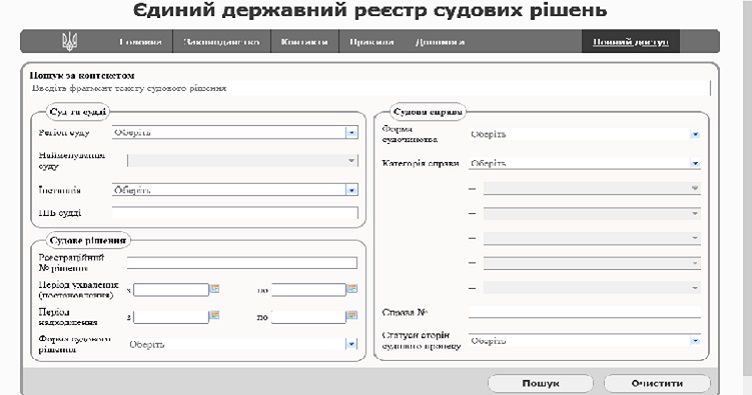The width and height of the screenshot is (752, 395).
Task: Click the page title Єдиний державний реєстр судових рішень
Action: pyautogui.click(x=370, y=10)
